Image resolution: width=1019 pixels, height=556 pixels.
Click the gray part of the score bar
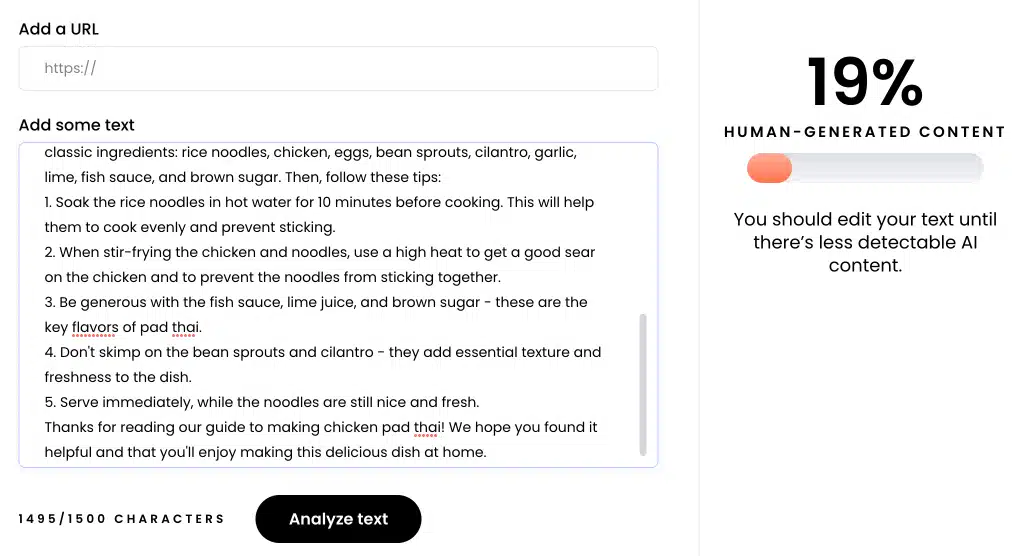[x=887, y=168]
